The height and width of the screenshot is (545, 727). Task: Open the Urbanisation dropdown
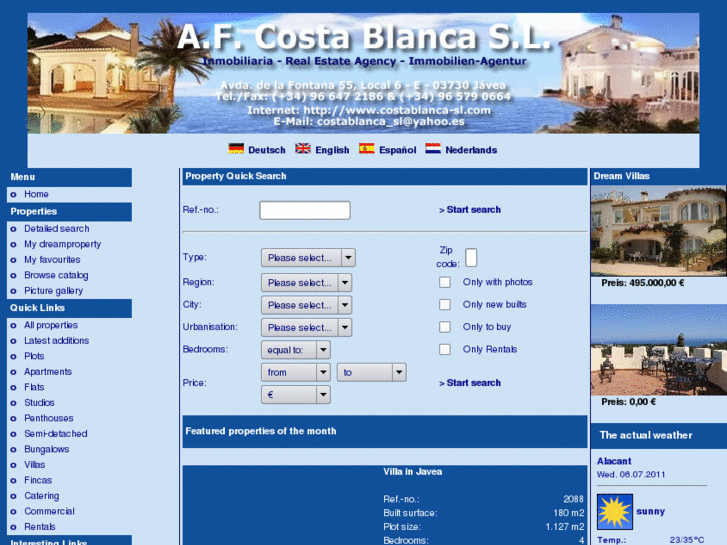pos(306,327)
